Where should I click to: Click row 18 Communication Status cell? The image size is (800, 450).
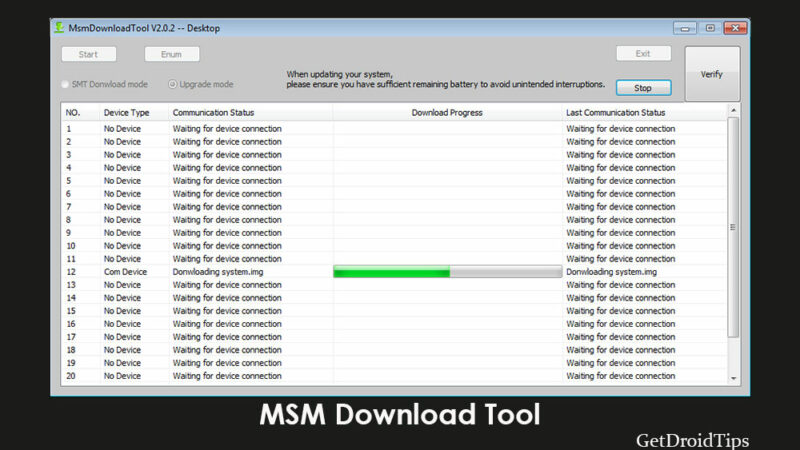[227, 350]
